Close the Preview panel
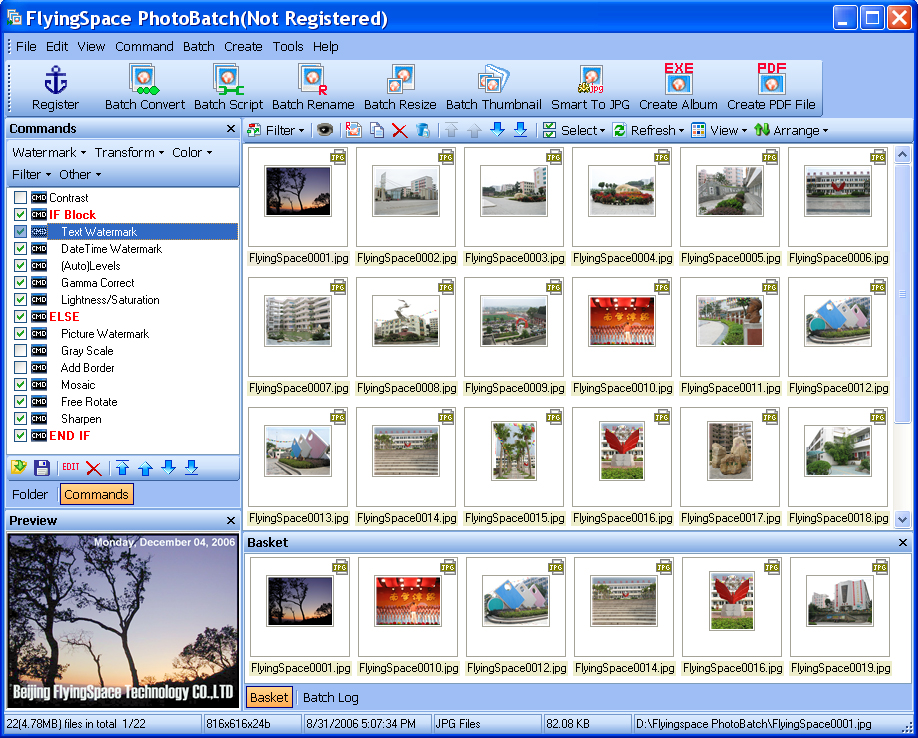The image size is (918, 738). pyautogui.click(x=231, y=521)
